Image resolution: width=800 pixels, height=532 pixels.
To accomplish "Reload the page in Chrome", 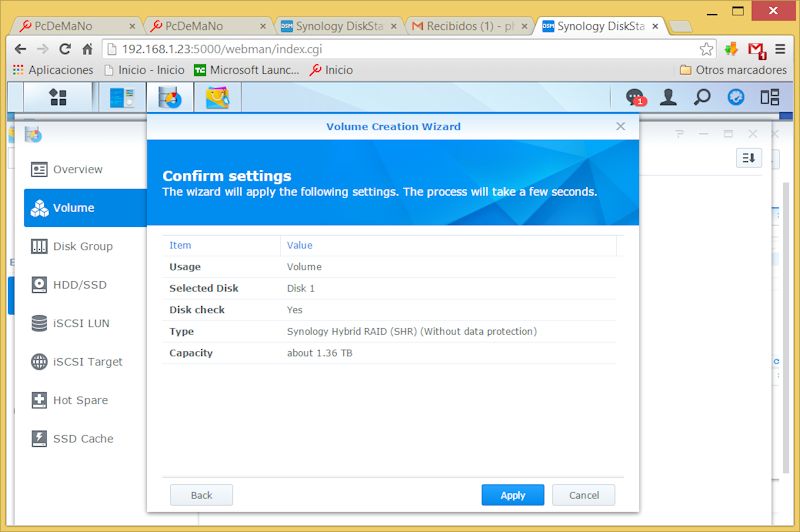I will coord(65,49).
